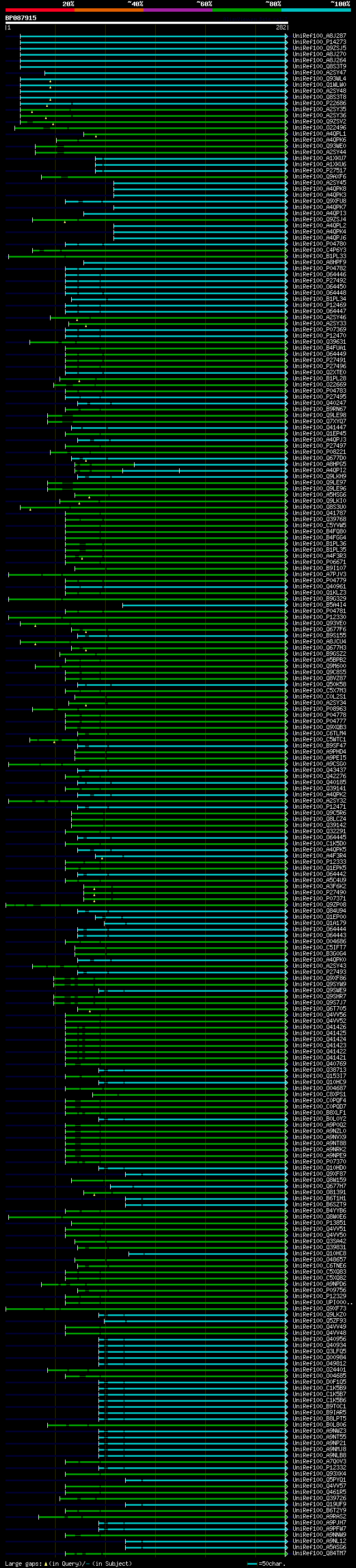Open hit UniRef100_A9RAS2
This screenshot has height=1568, width=356.
click(x=319, y=1517)
